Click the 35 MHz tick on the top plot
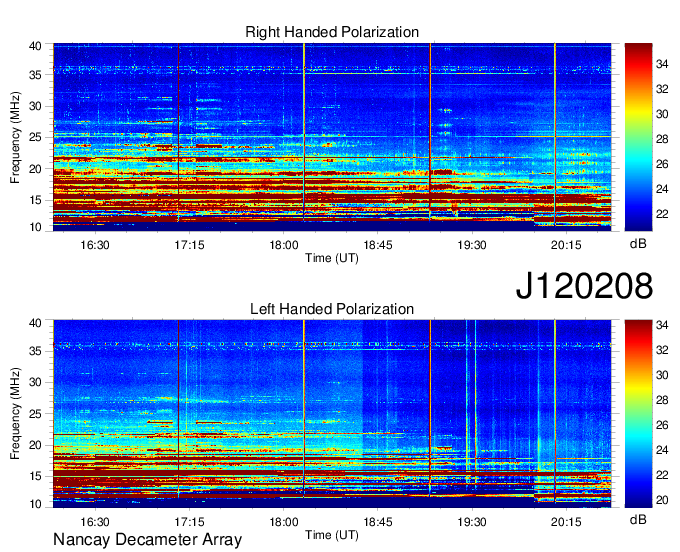Screen dimensions: 680x552 coord(35,75)
